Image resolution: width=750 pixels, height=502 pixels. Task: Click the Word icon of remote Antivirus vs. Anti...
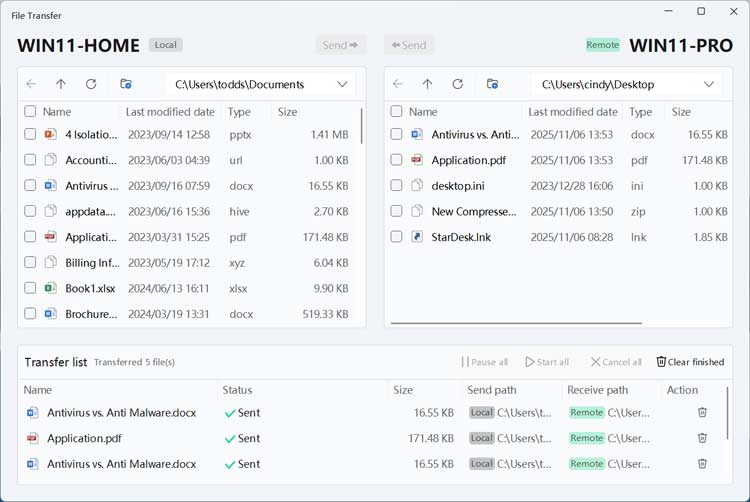(417, 134)
